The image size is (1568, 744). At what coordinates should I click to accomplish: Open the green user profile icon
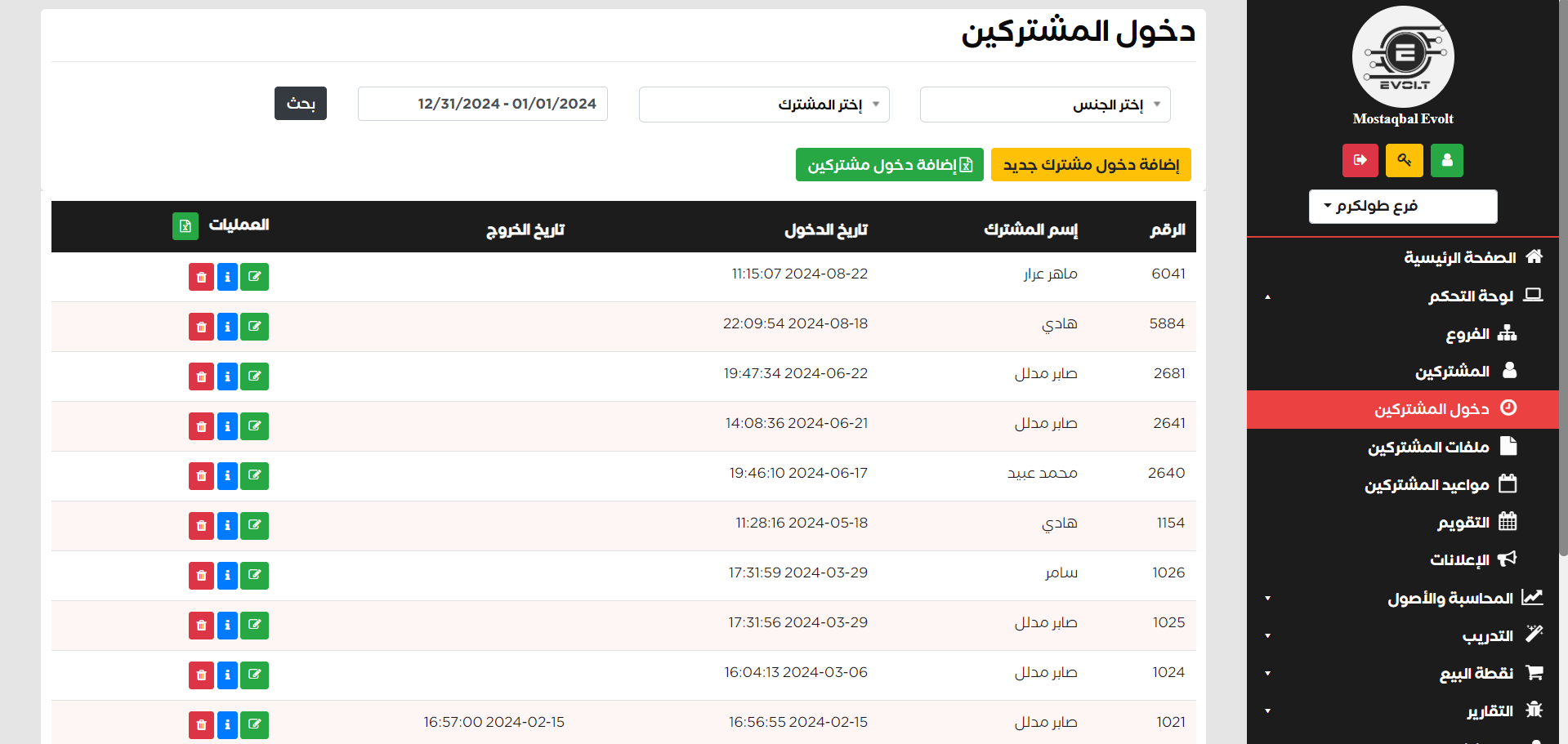coord(1447,160)
